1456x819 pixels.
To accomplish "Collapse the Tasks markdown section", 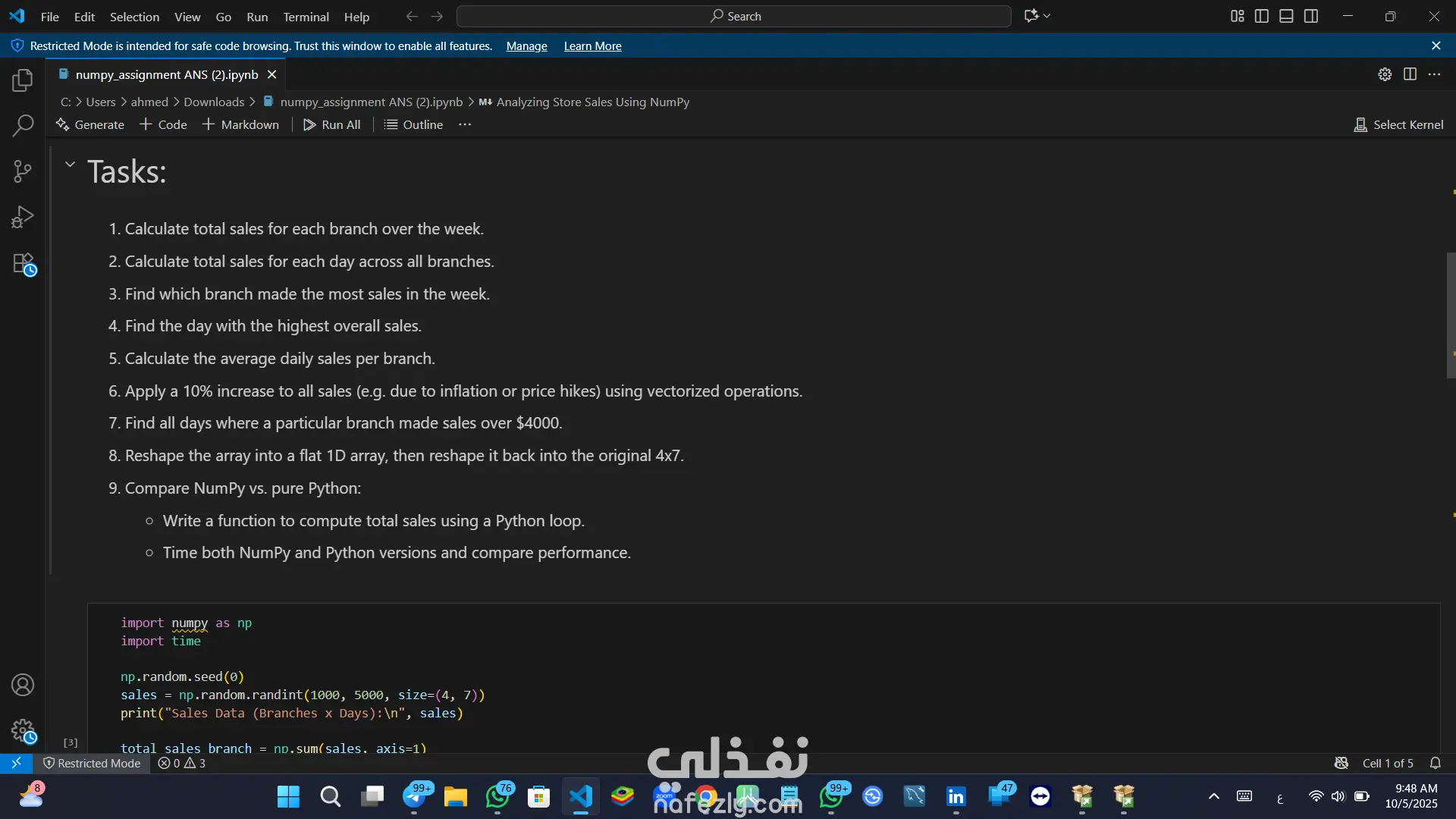I will (x=70, y=164).
